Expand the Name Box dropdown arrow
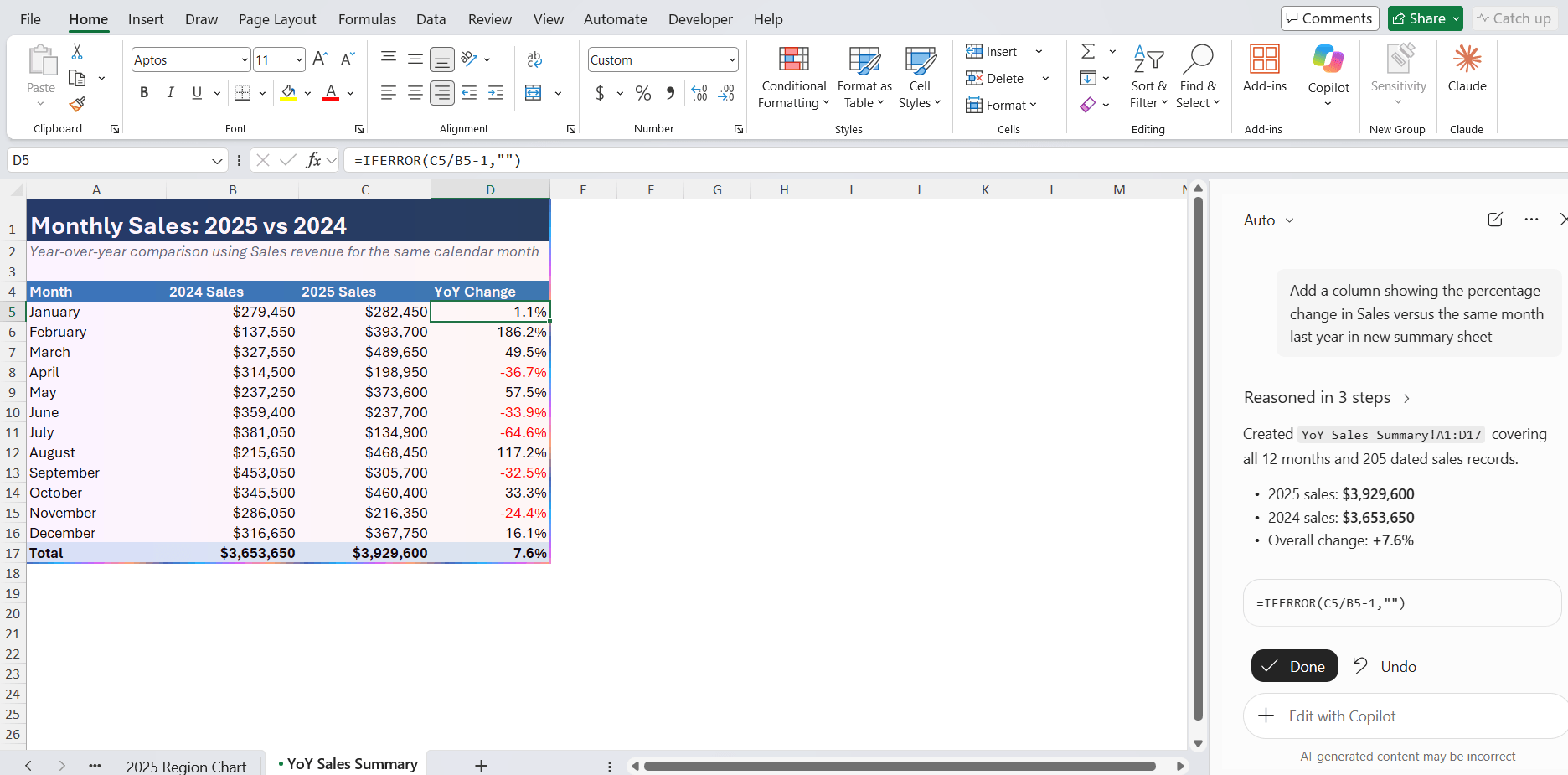 [217, 160]
